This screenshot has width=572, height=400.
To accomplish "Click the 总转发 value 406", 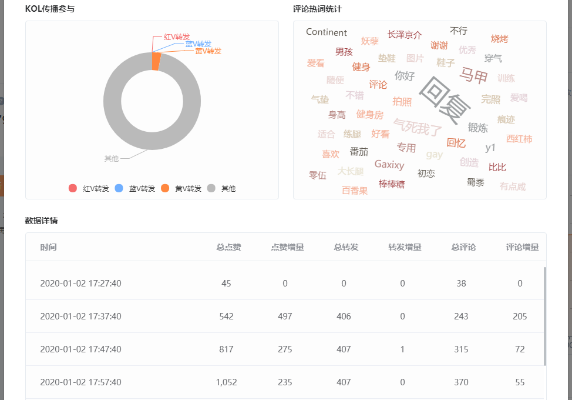I will (x=344, y=316).
